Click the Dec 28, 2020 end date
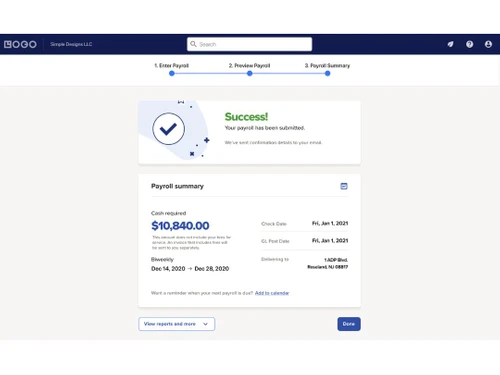 (212, 269)
